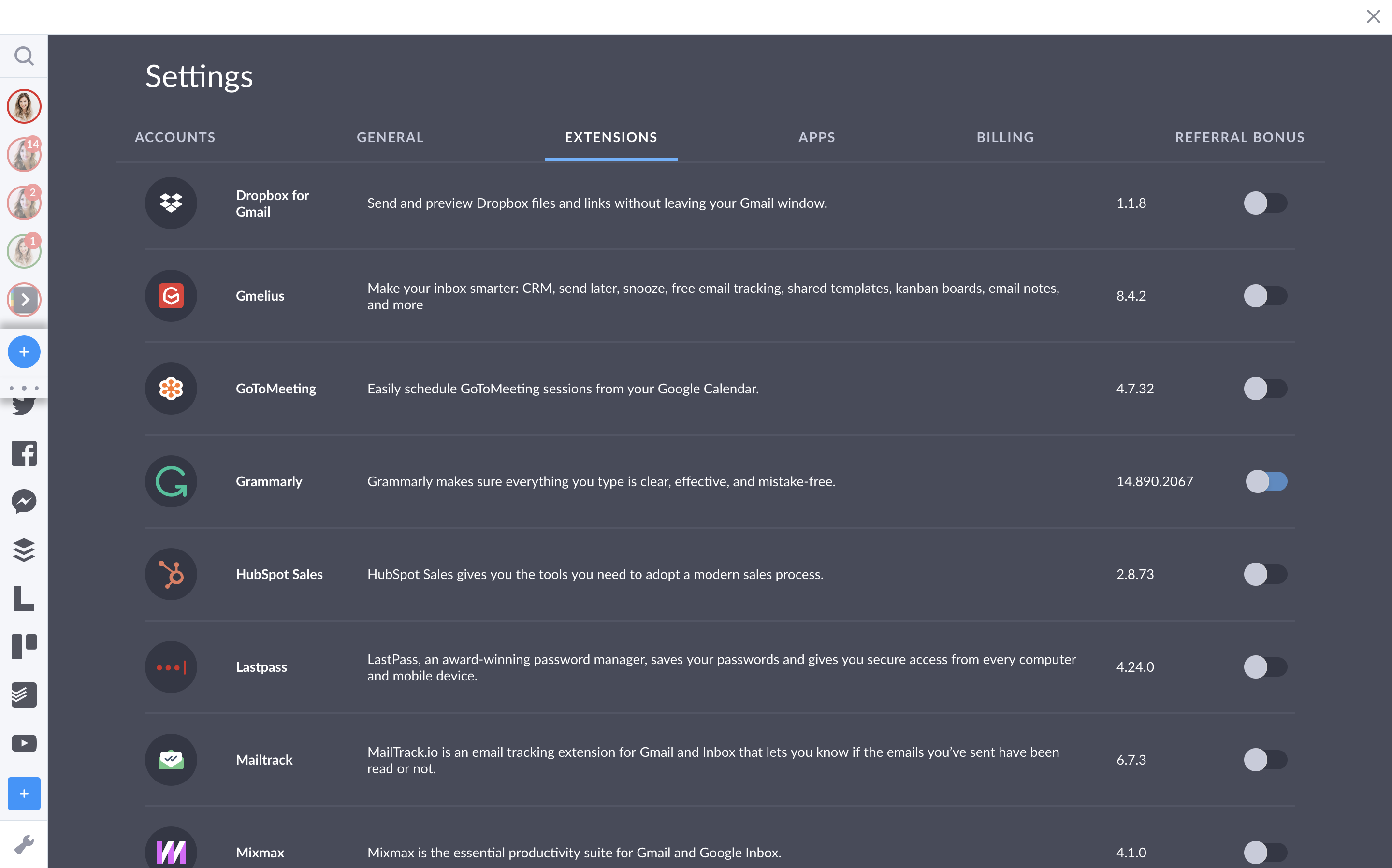Click the Lastpass red dots icon
The image size is (1392, 868).
pyautogui.click(x=171, y=667)
